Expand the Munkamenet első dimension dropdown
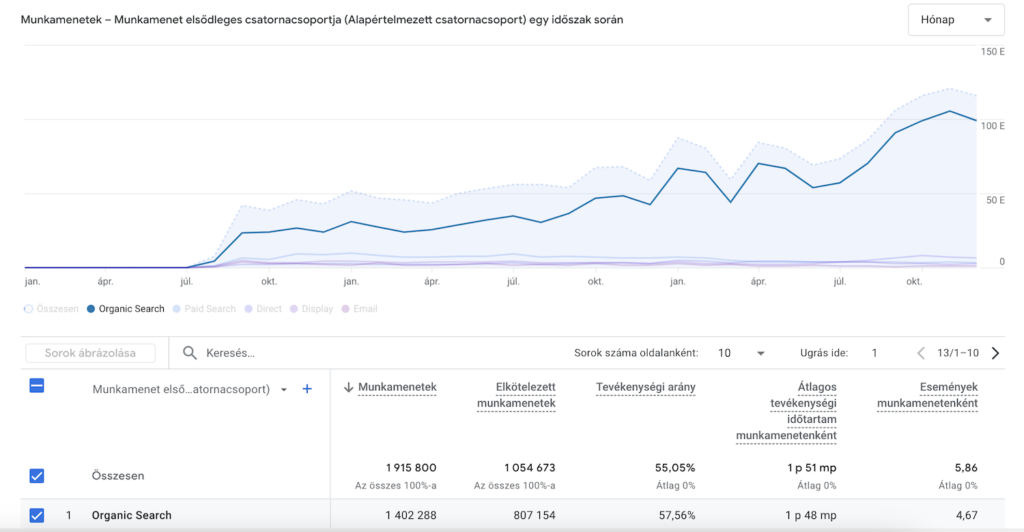The width and height of the screenshot is (1024, 532). click(x=283, y=390)
